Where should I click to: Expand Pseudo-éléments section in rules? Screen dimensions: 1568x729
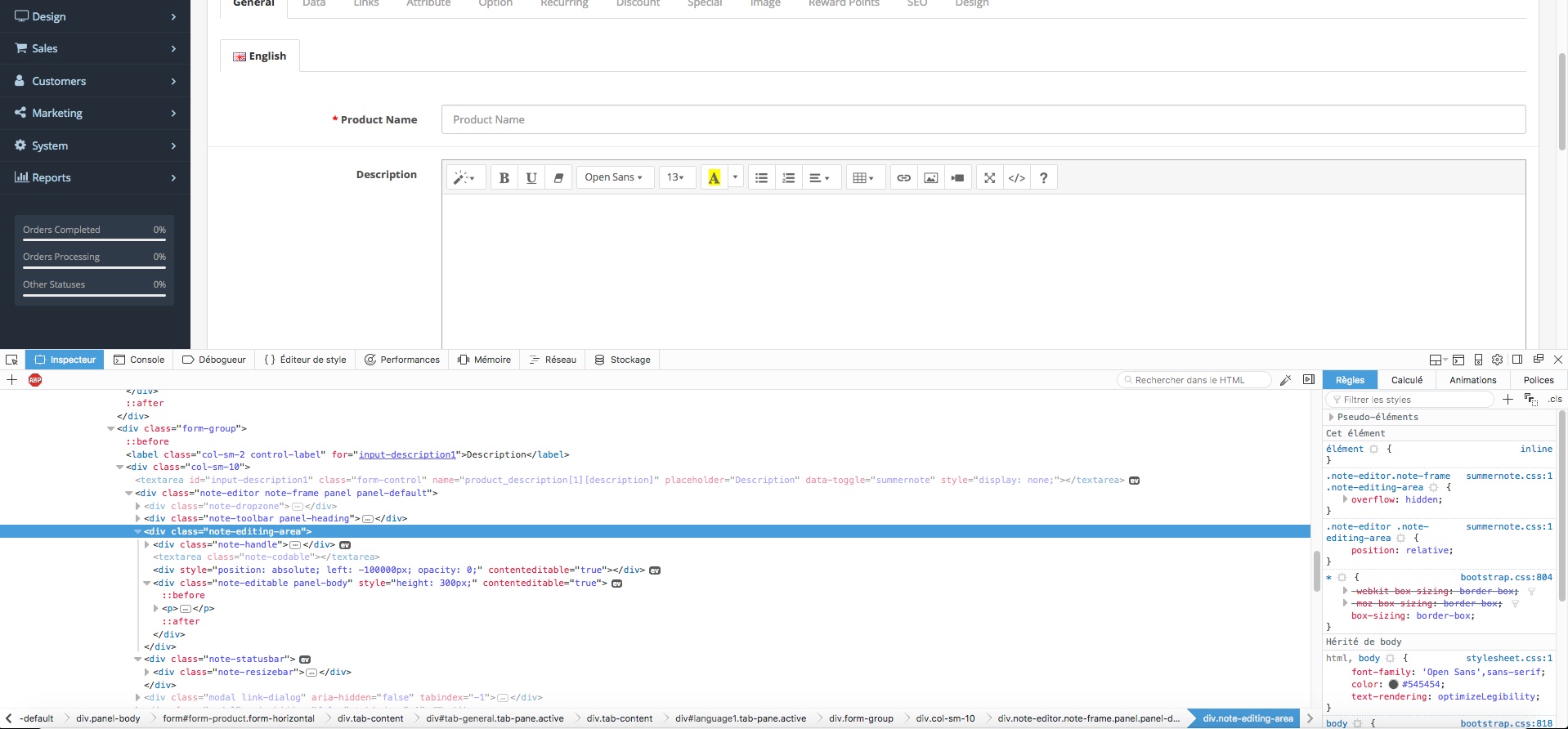[x=1331, y=417]
